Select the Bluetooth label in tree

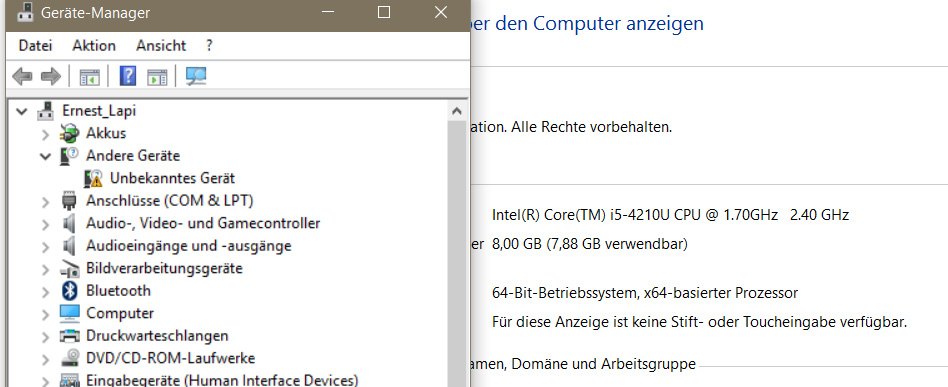118,291
